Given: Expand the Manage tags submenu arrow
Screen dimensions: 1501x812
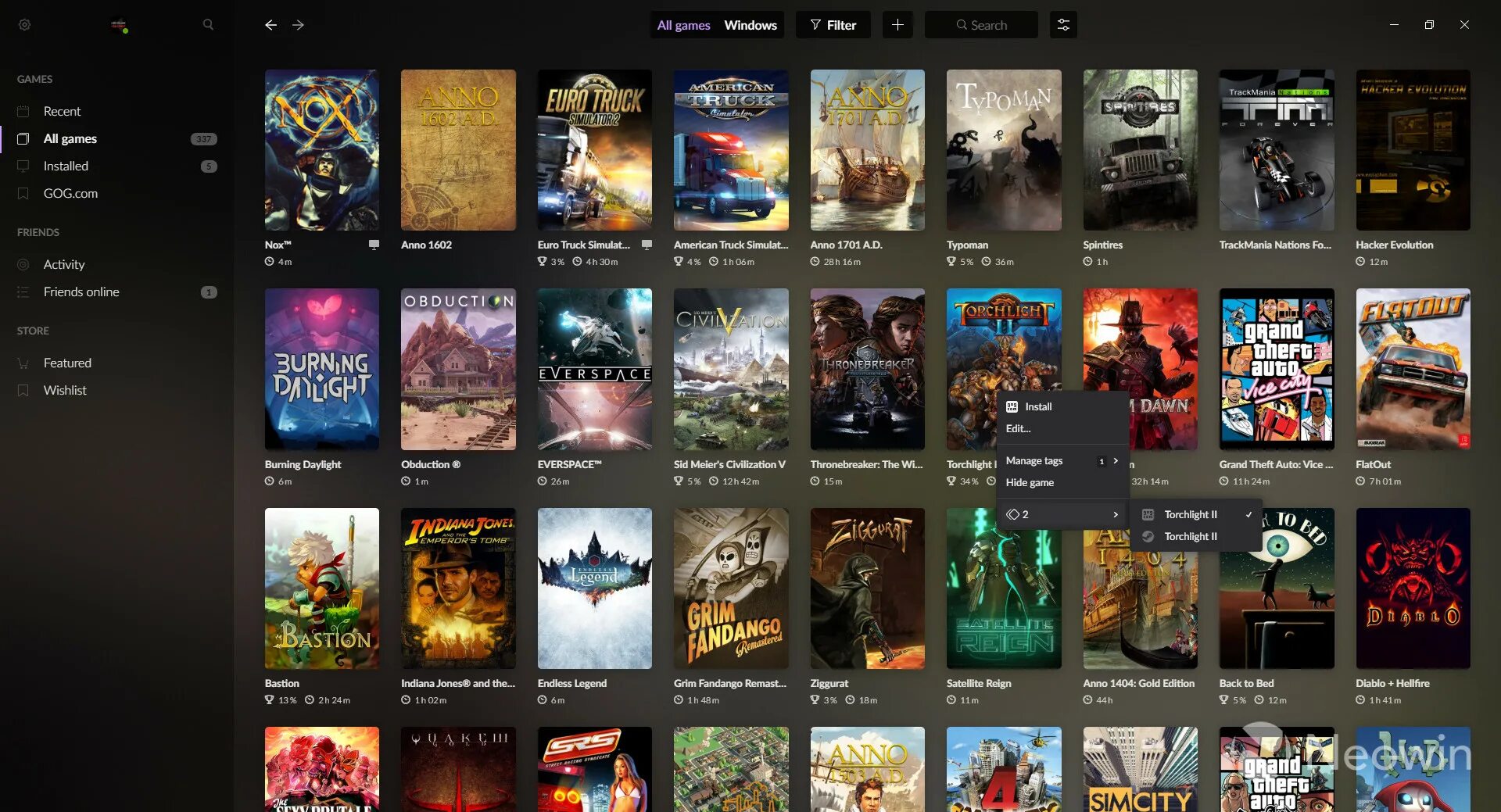Looking at the screenshot, I should click(1116, 460).
